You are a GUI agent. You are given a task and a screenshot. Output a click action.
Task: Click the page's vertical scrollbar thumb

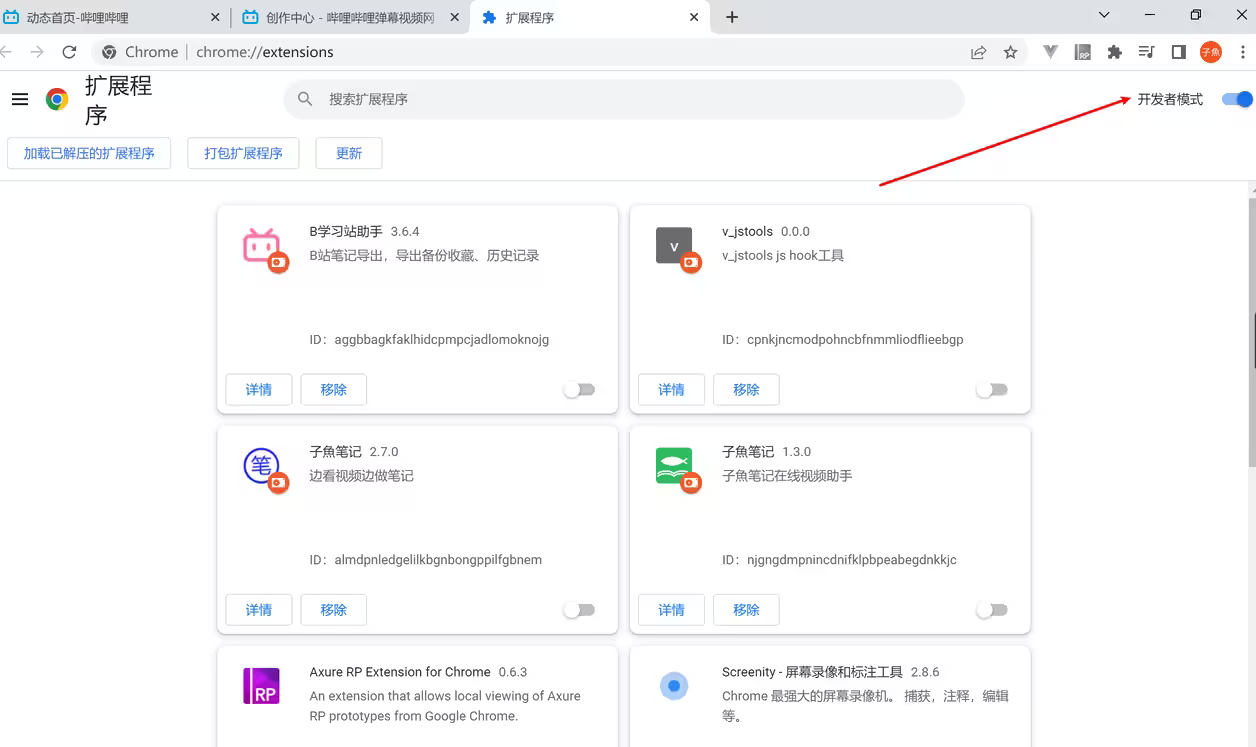(1250, 332)
